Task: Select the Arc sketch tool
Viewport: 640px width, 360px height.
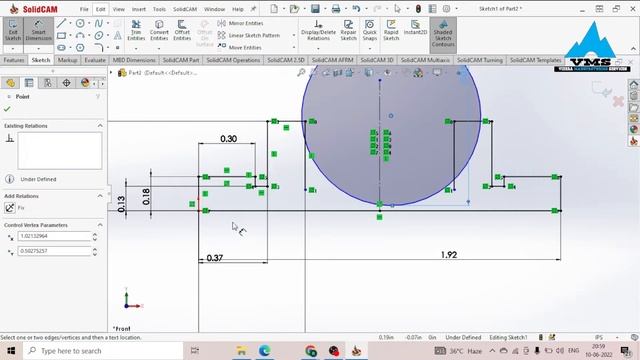Action: 80,36
